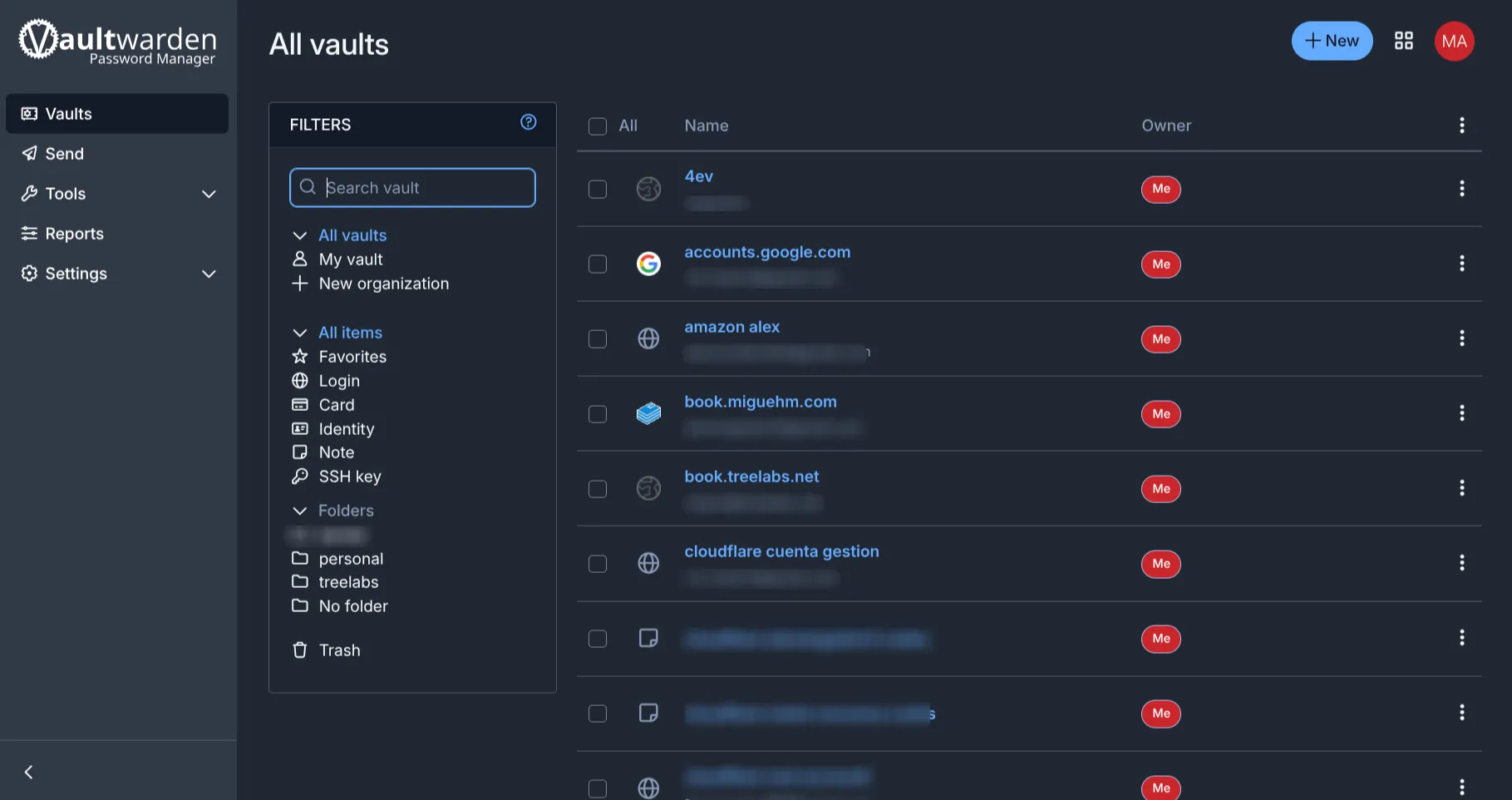Click the book.miguehm.com site icon
The height and width of the screenshot is (800, 1512).
tap(648, 413)
